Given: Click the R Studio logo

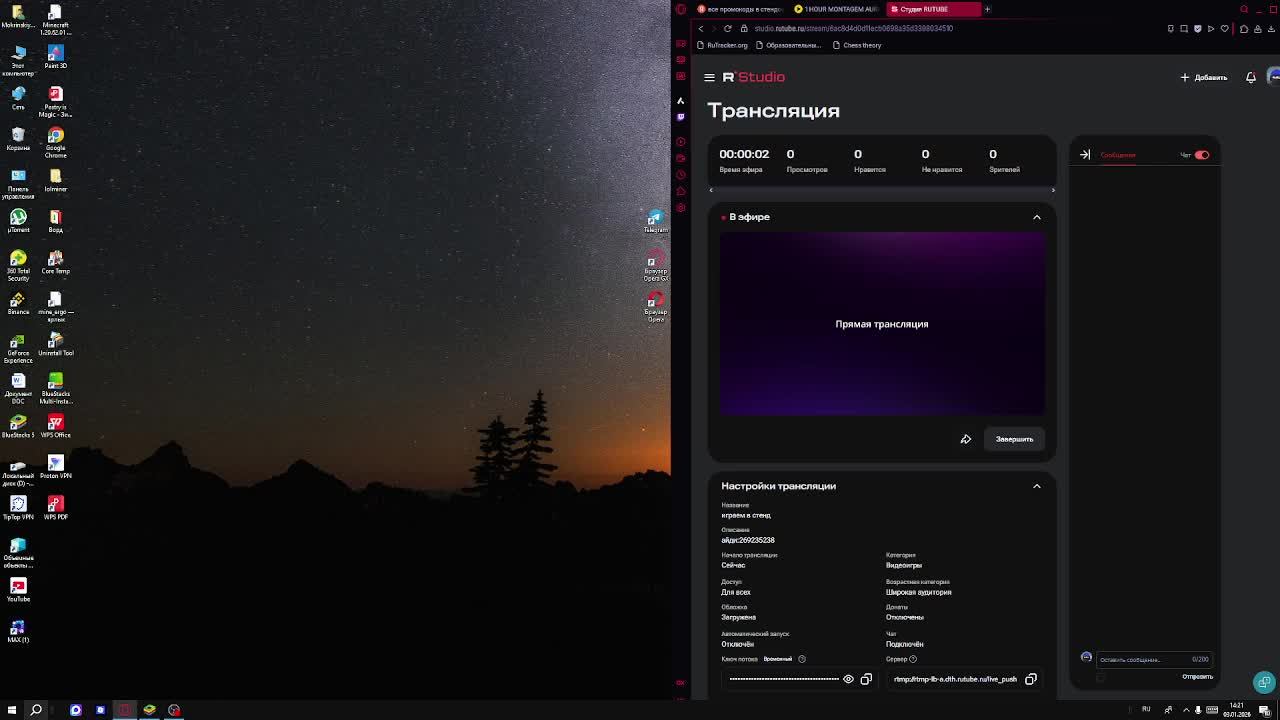Looking at the screenshot, I should (754, 77).
